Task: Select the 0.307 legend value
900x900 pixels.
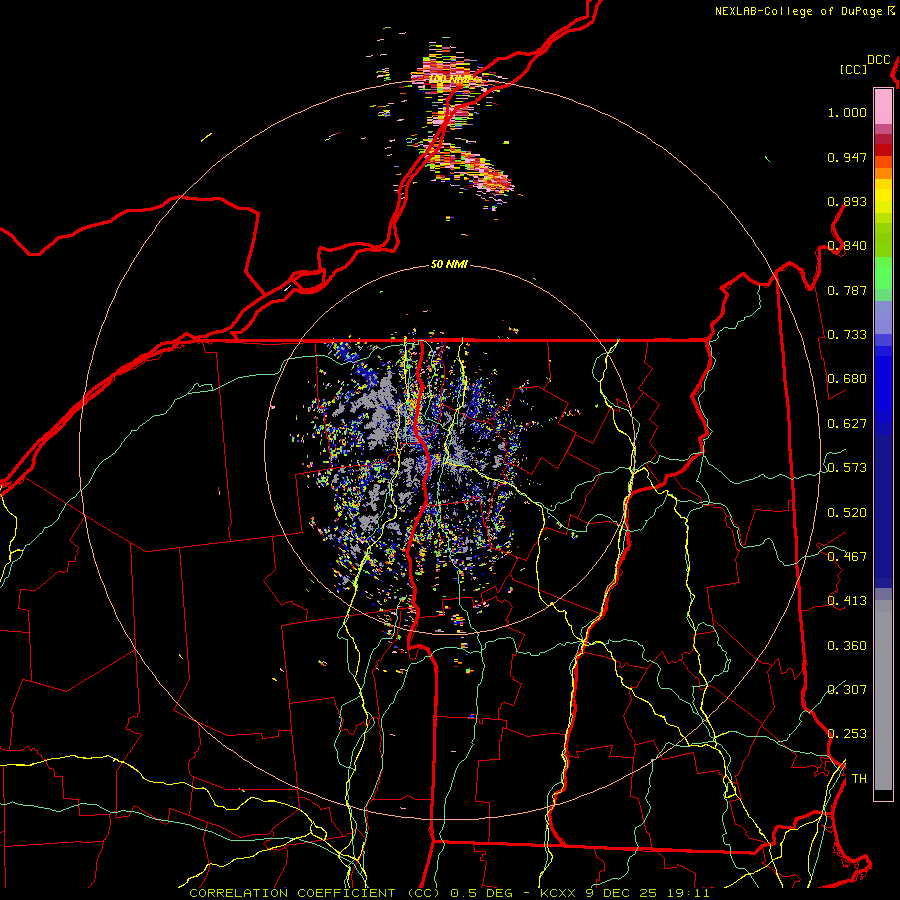Action: pos(847,690)
